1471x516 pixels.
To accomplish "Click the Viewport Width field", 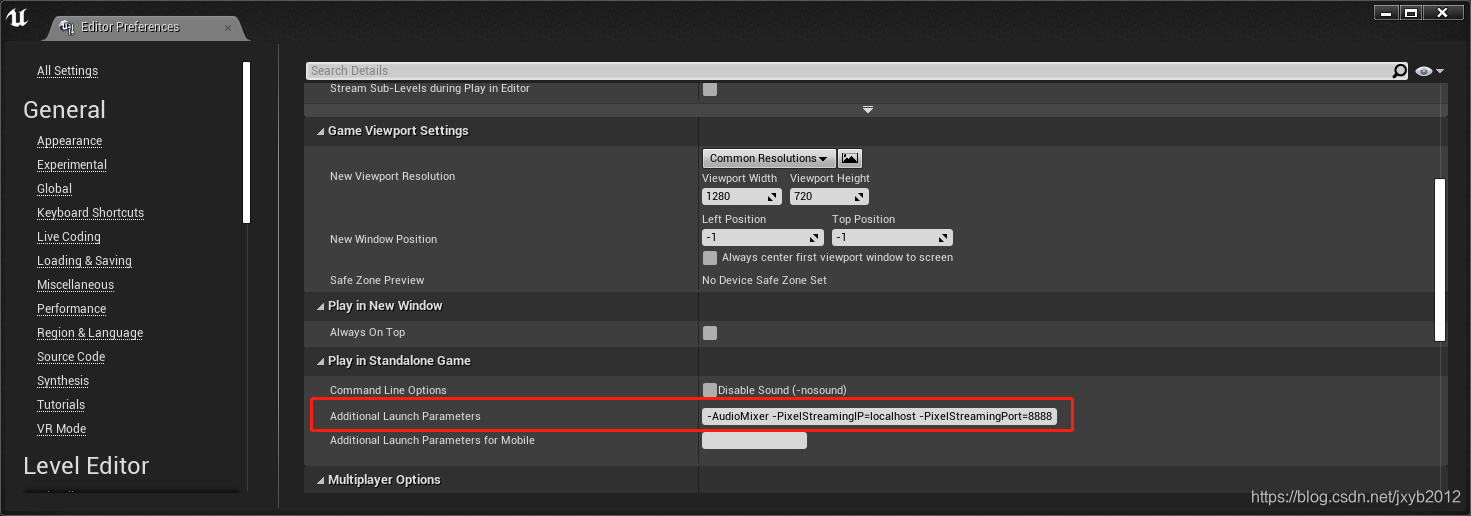I will (x=742, y=196).
